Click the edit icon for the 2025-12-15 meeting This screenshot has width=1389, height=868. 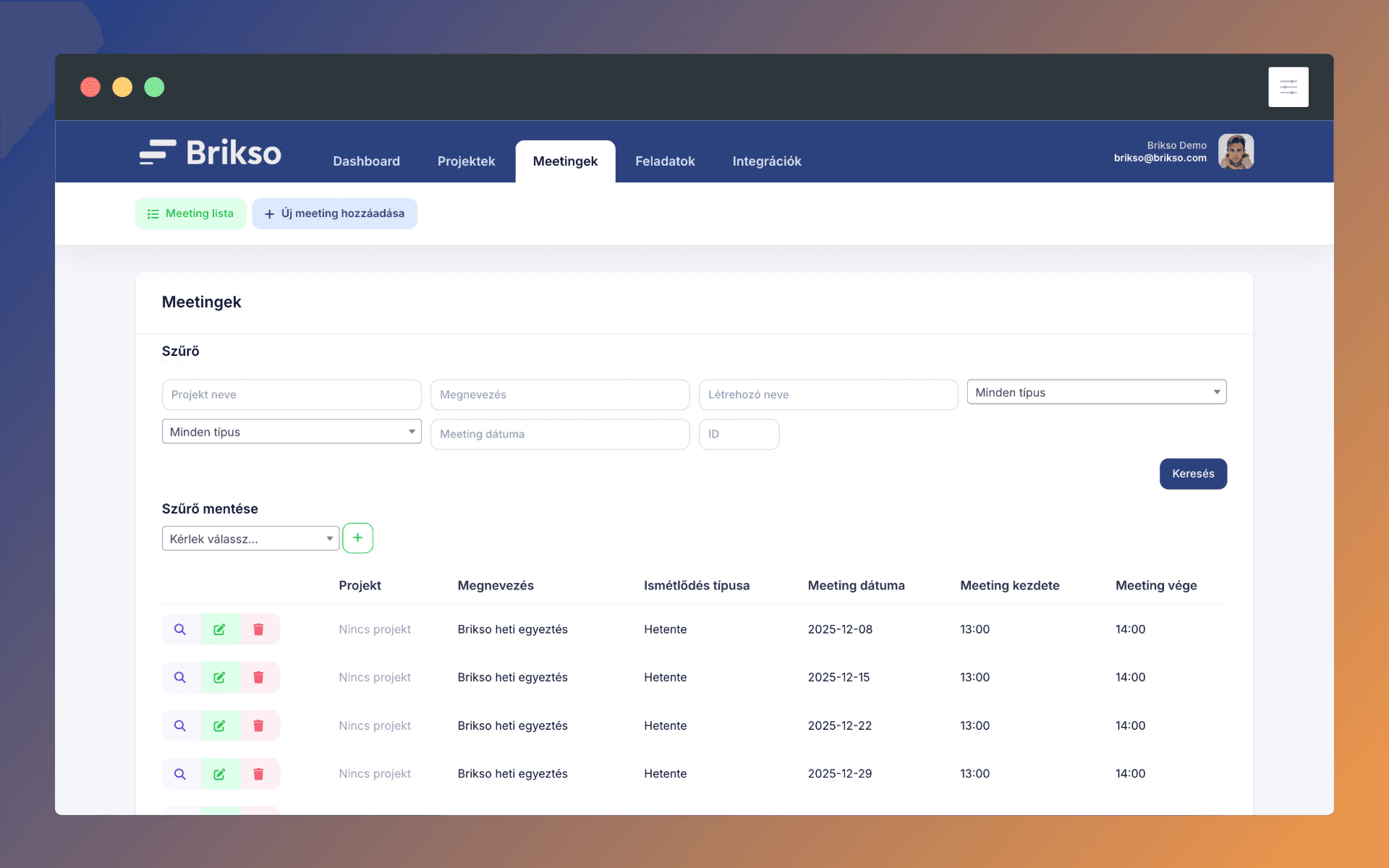point(219,678)
